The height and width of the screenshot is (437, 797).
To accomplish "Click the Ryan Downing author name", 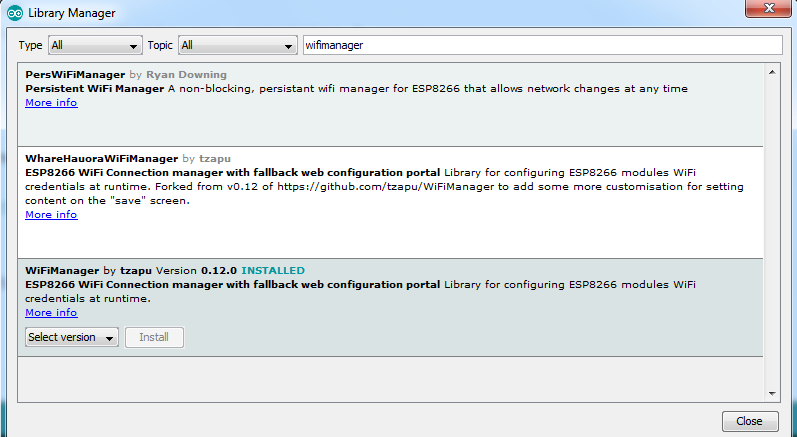I will point(186,75).
